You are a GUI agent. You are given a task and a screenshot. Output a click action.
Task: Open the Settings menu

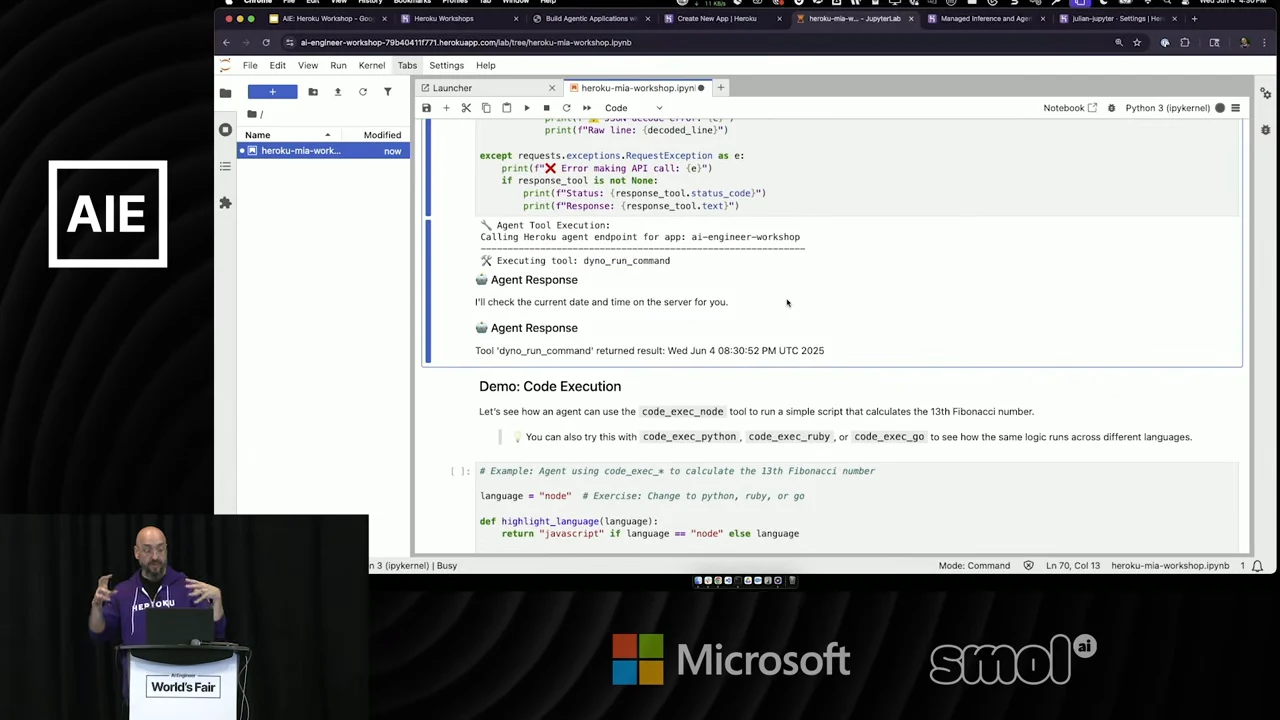446,65
